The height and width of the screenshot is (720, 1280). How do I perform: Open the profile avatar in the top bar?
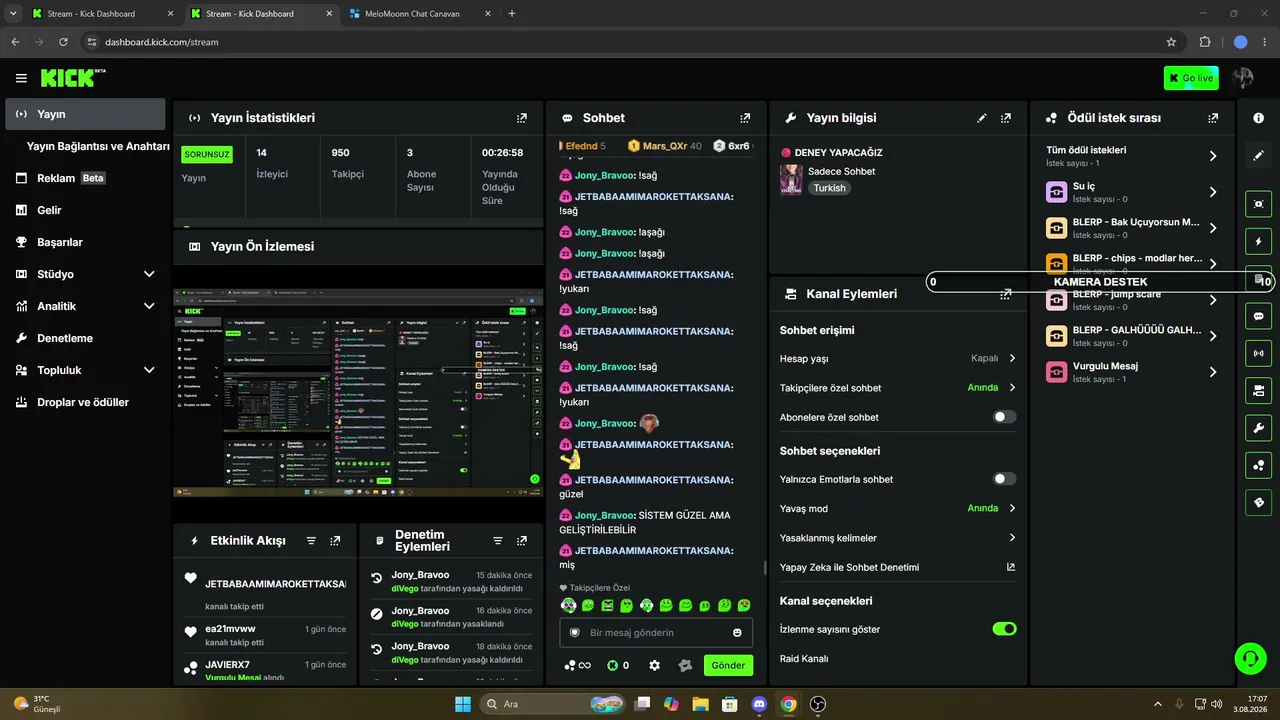point(1243,78)
